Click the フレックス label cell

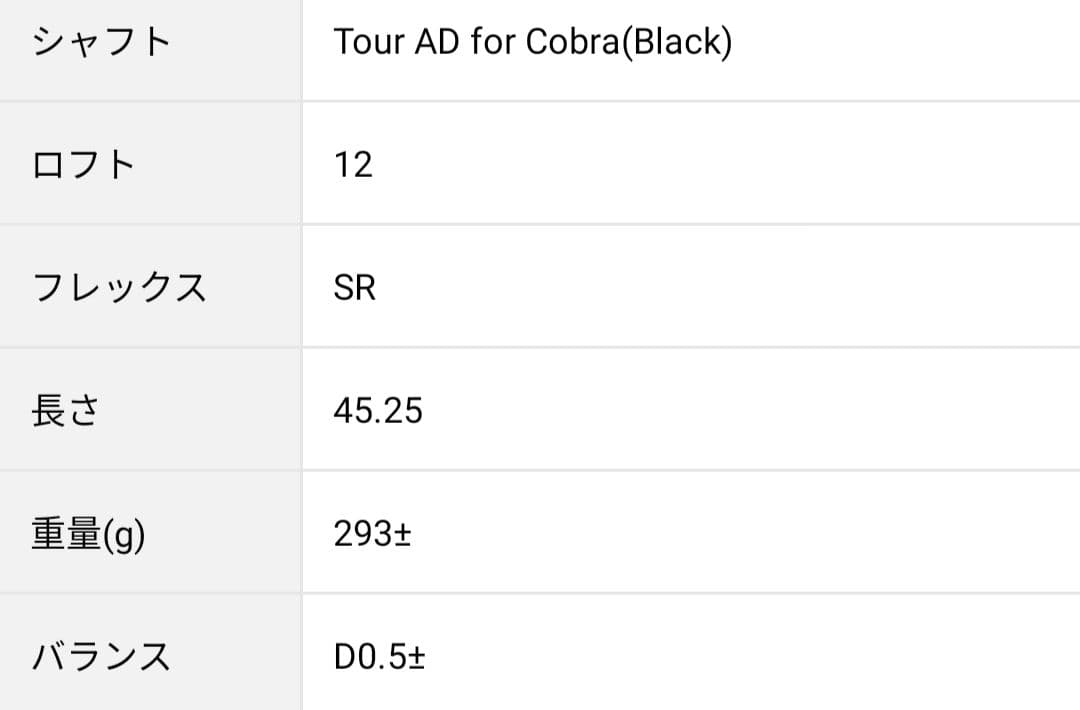pos(119,288)
